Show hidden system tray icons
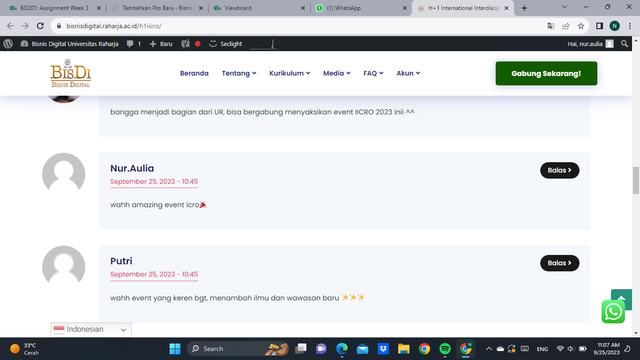640x360 pixels. [489, 349]
